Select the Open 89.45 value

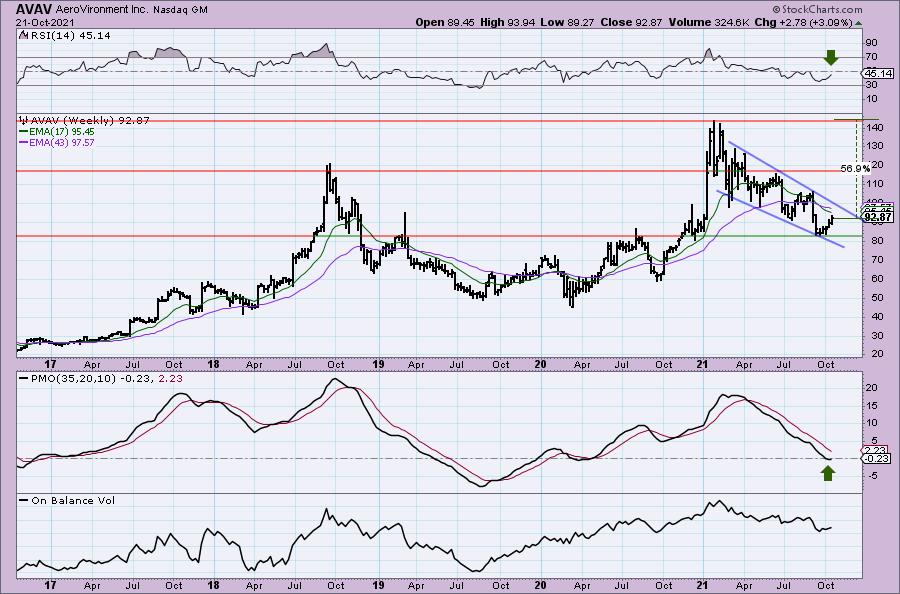click(446, 22)
